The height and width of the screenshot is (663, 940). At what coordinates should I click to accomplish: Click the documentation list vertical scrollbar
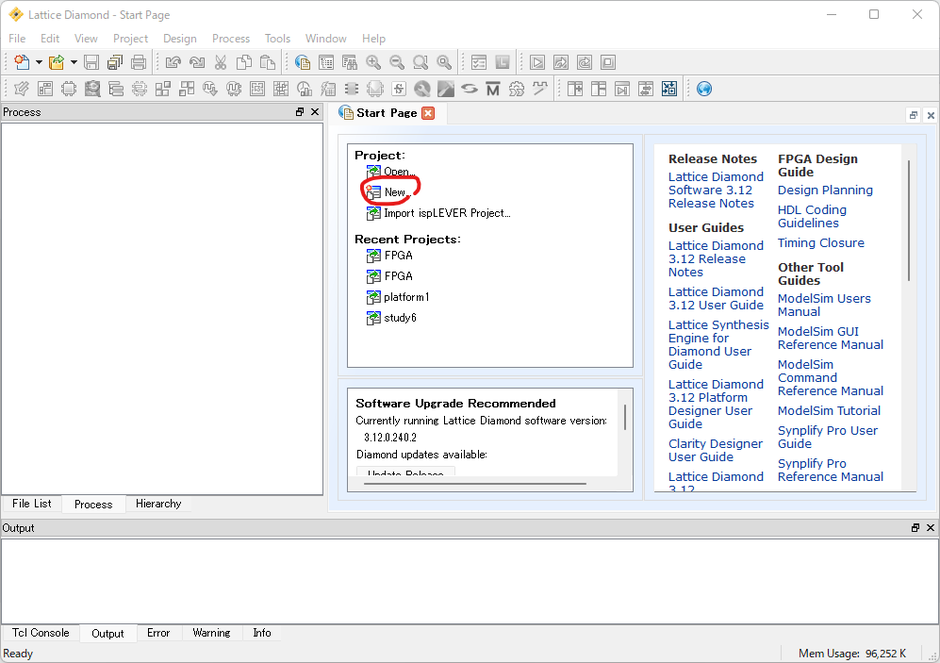tap(909, 220)
